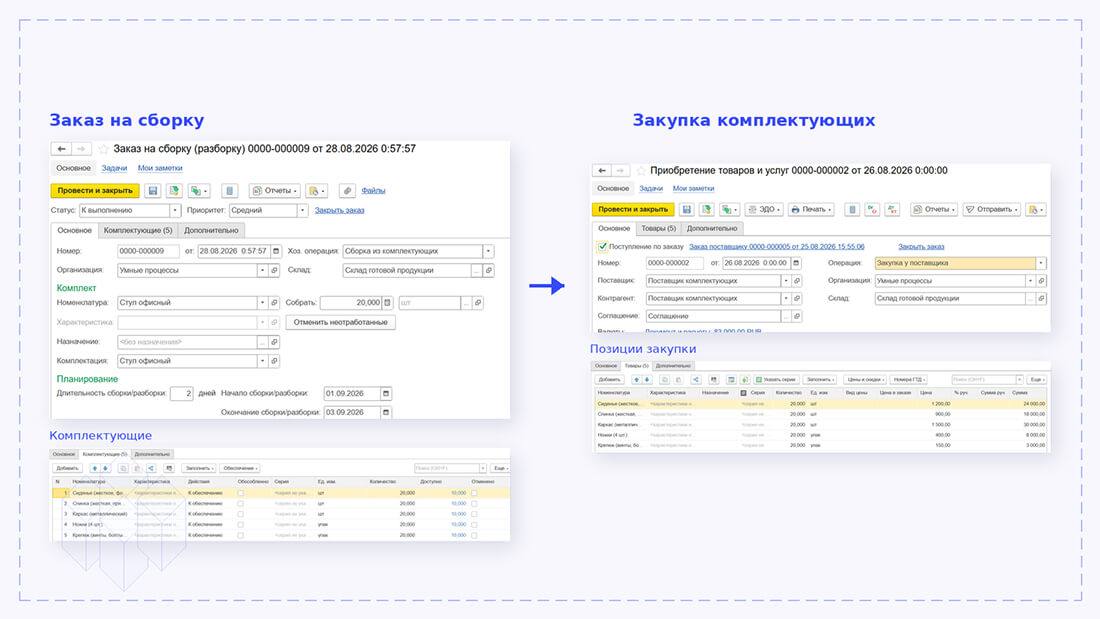Switch to Комплектующие (5) tab in Заказ на сборку
Screen dimensions: 1100x619
click(x=138, y=230)
